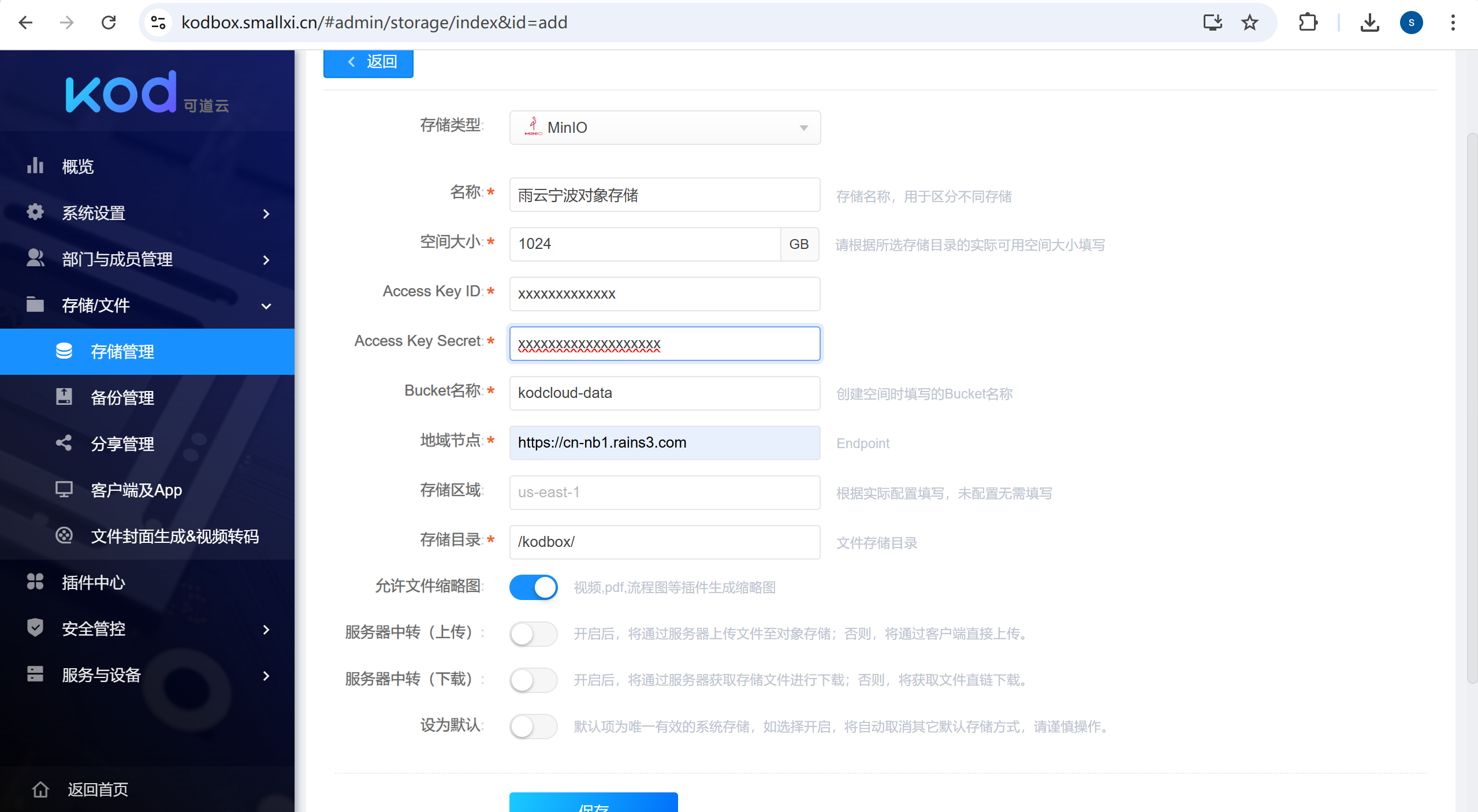Viewport: 1478px width, 812px height.
Task: Click the 备份管理 backup icon
Action: pos(64,397)
